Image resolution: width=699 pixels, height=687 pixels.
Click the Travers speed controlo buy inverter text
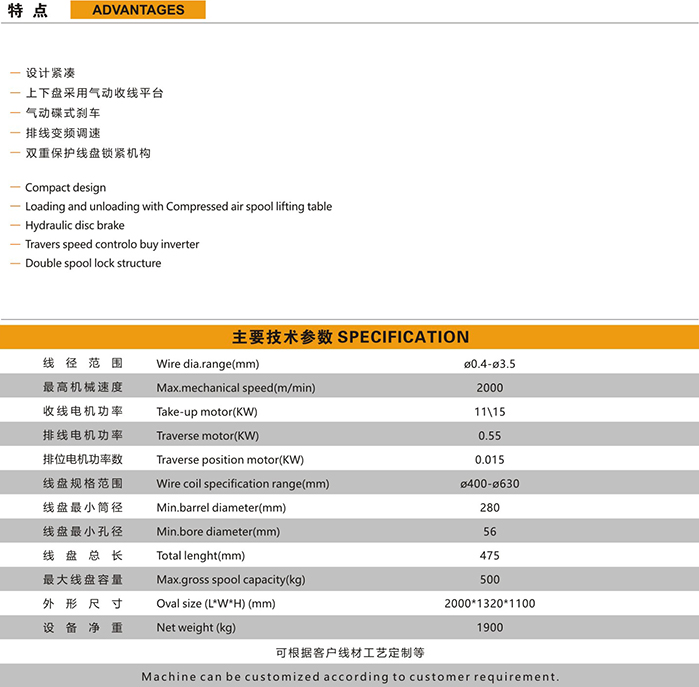[x=112, y=245]
